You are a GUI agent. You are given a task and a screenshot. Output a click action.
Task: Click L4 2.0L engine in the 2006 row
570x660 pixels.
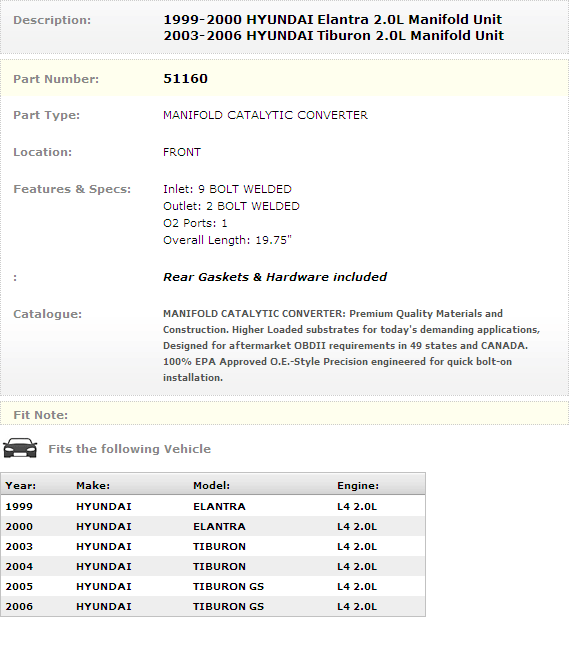[357, 607]
